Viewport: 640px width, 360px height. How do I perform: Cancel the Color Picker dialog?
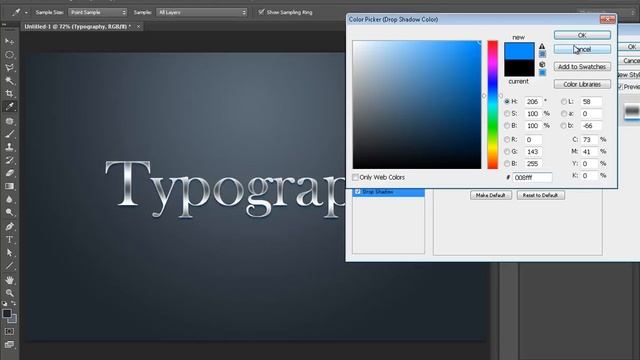582,49
